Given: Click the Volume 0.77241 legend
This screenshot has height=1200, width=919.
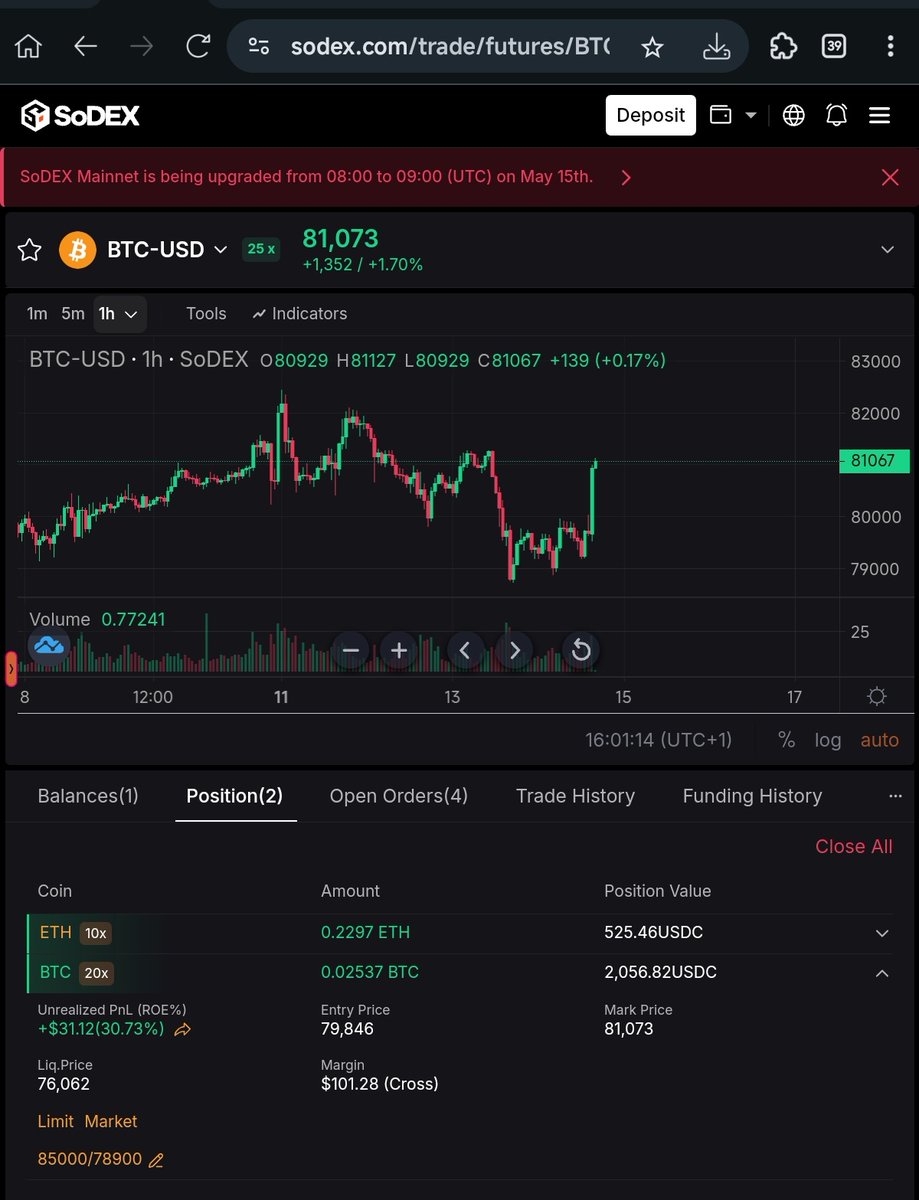Looking at the screenshot, I should pyautogui.click(x=97, y=619).
